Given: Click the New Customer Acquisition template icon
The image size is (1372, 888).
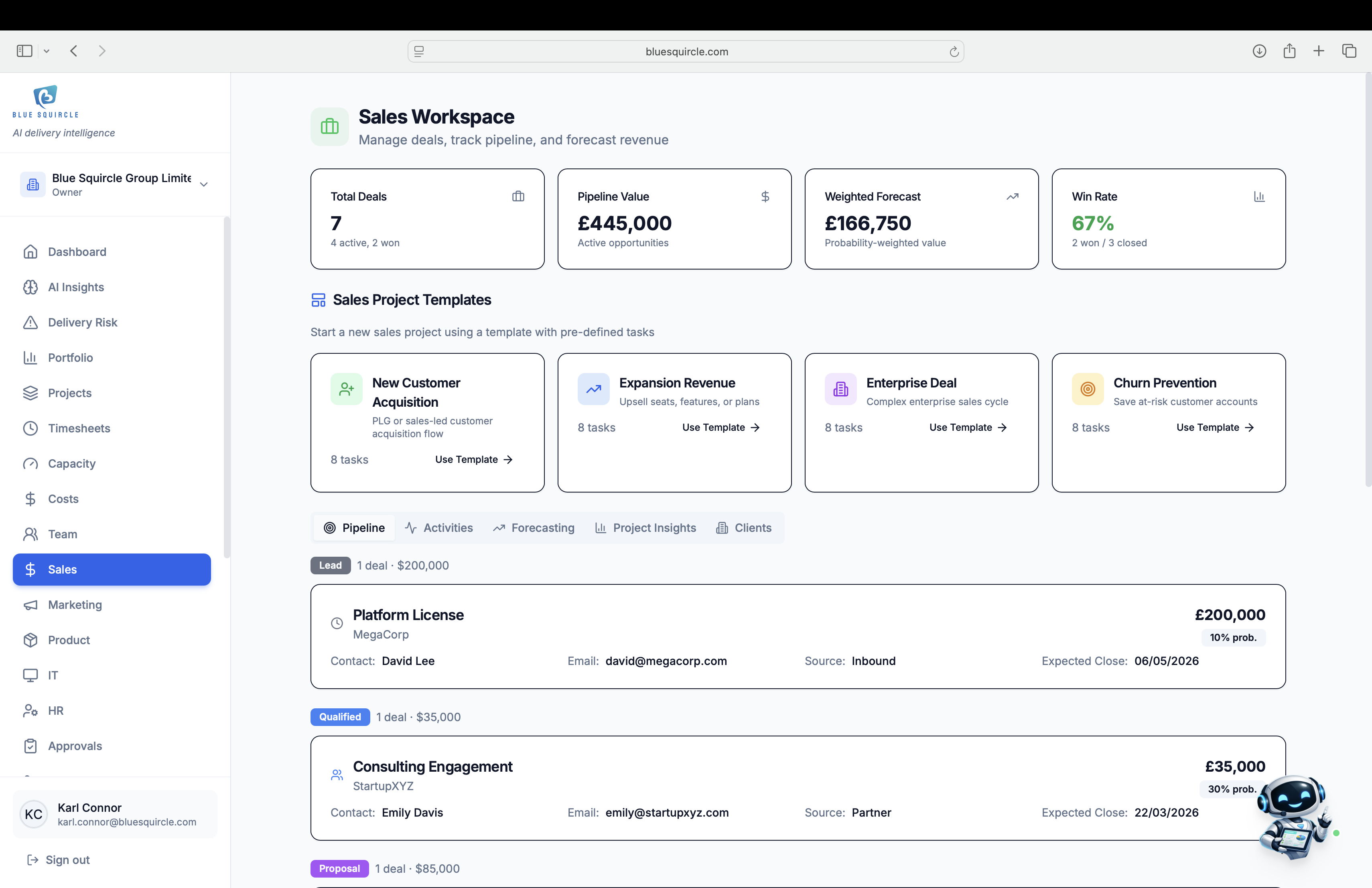Looking at the screenshot, I should (346, 389).
